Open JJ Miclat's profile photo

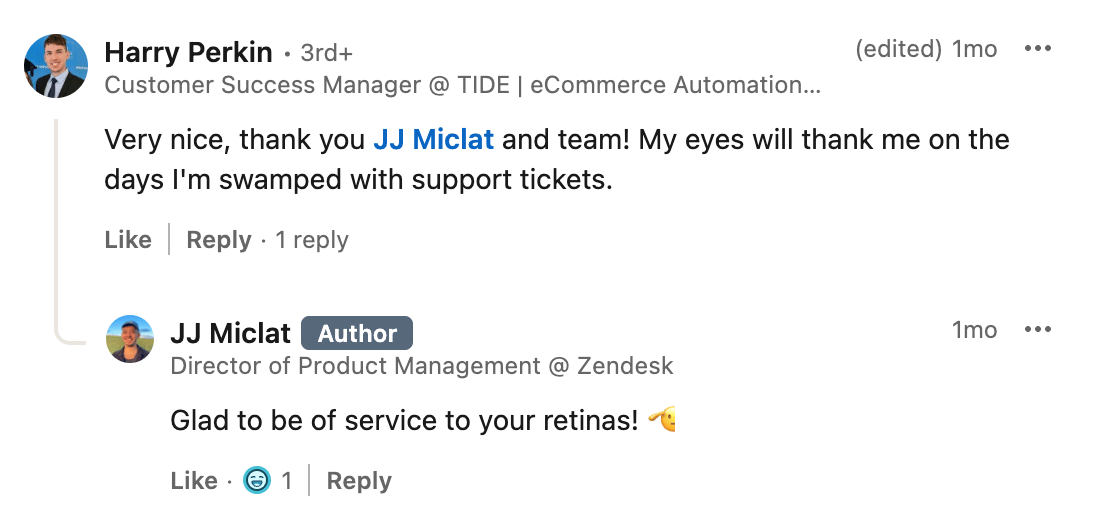(130, 339)
